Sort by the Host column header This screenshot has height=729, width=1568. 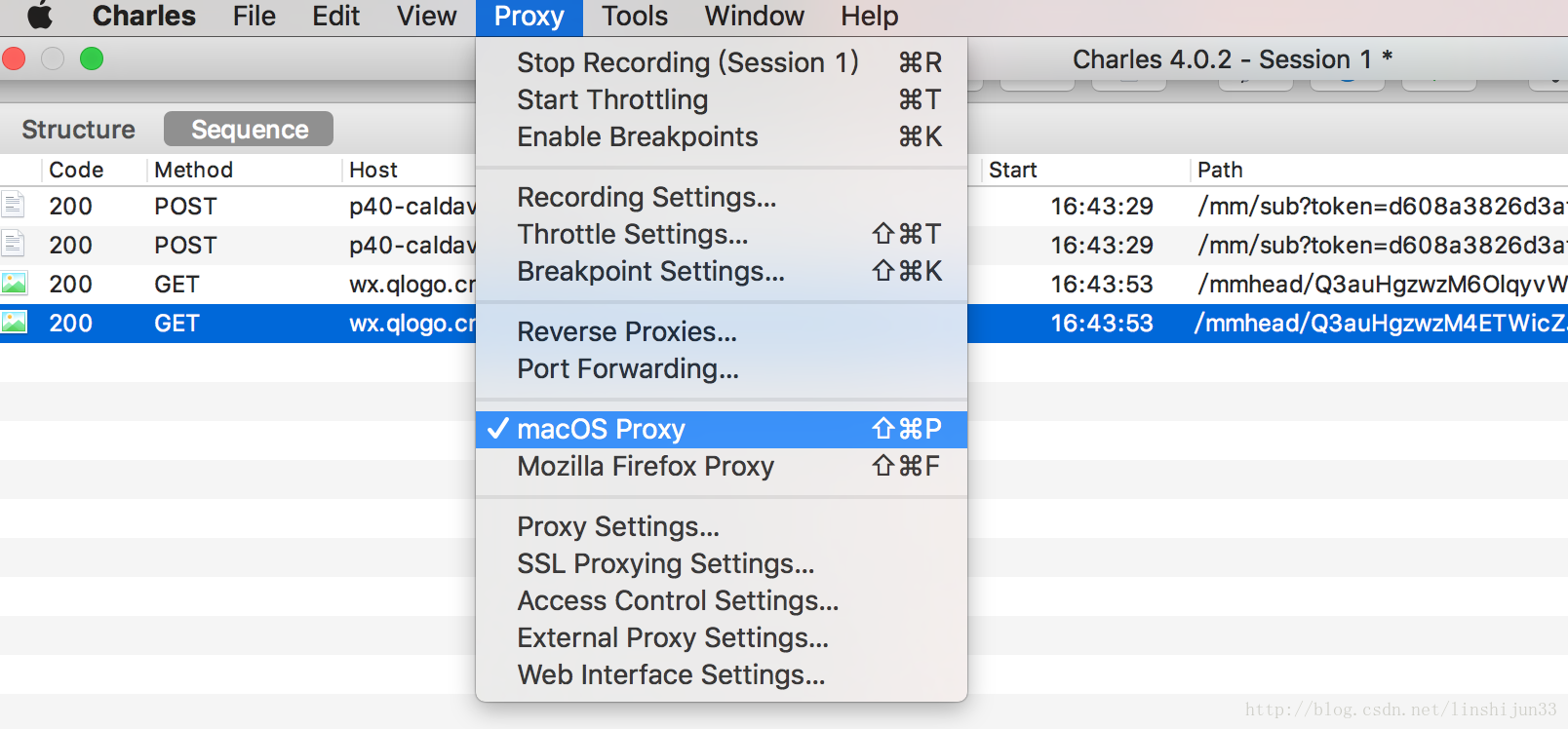coord(373,170)
